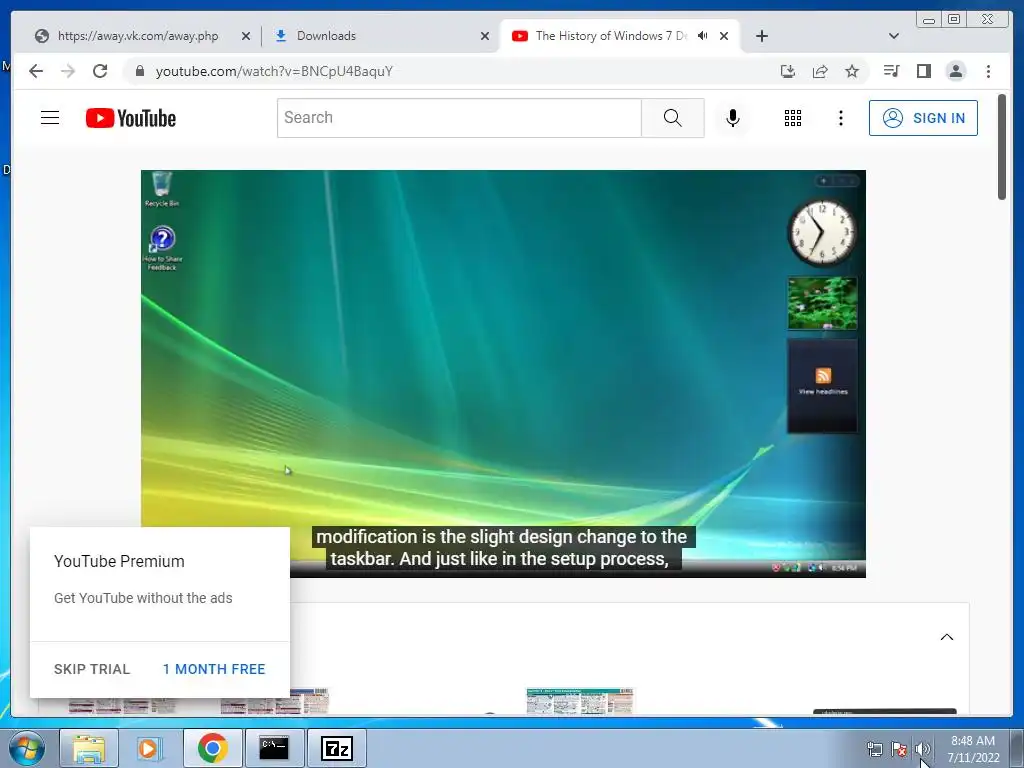Pause the video by clicking the player
This screenshot has height=768, width=1024.
coord(503,374)
